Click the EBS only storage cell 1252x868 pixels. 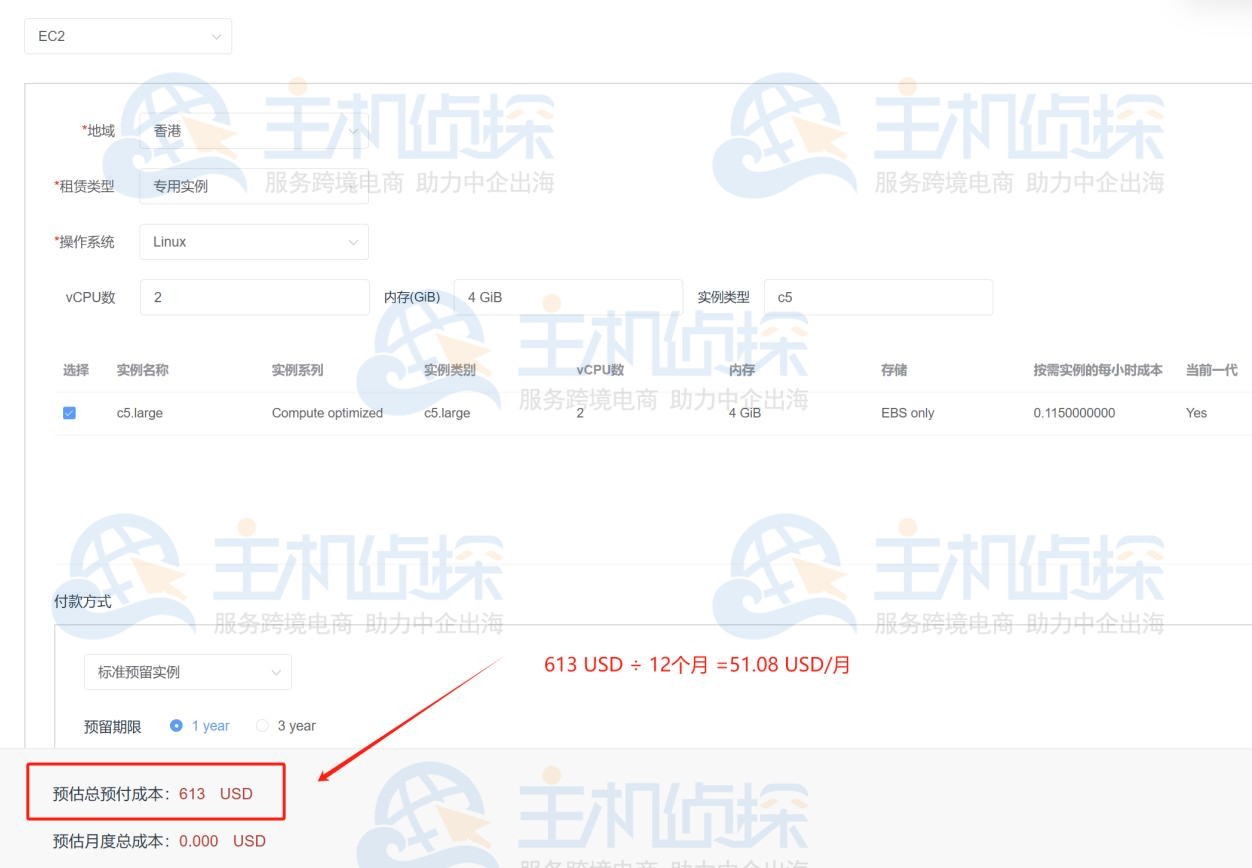click(908, 413)
